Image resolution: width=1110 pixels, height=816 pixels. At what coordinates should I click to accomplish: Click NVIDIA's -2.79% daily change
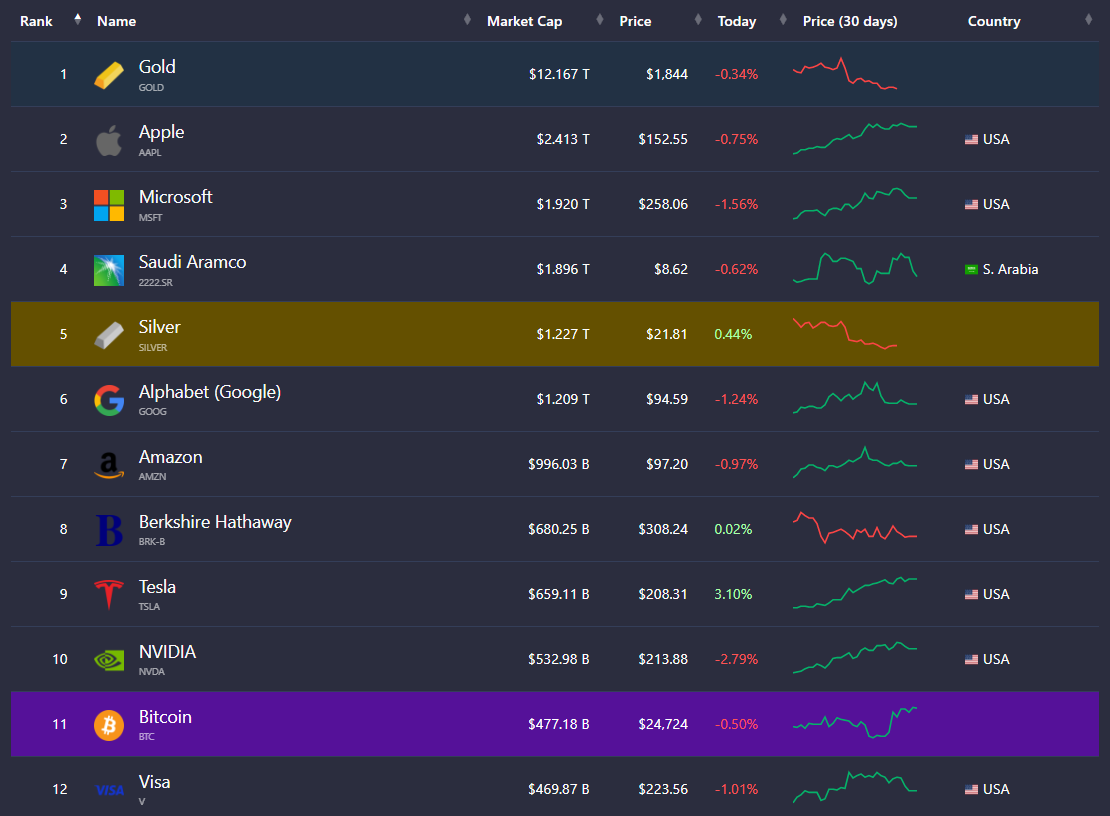[x=736, y=660]
